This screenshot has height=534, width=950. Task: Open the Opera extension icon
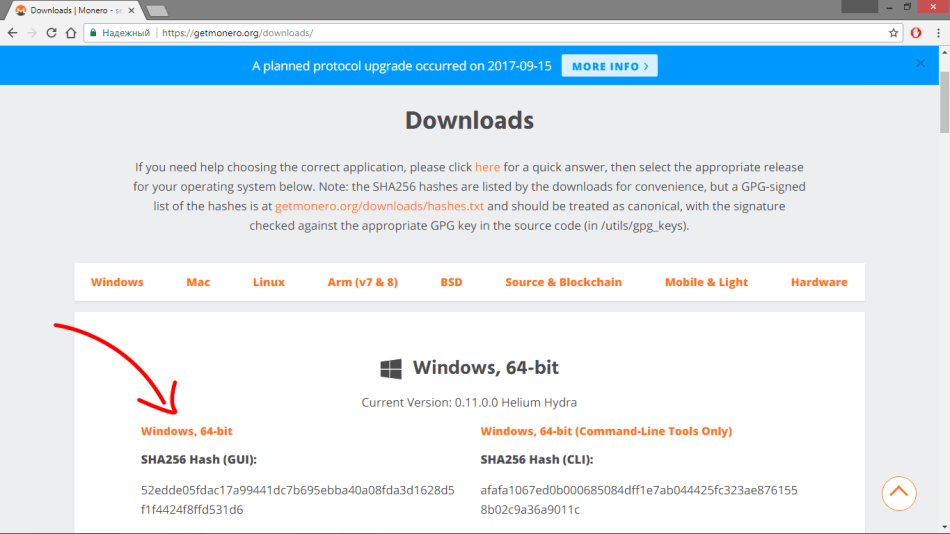point(916,33)
